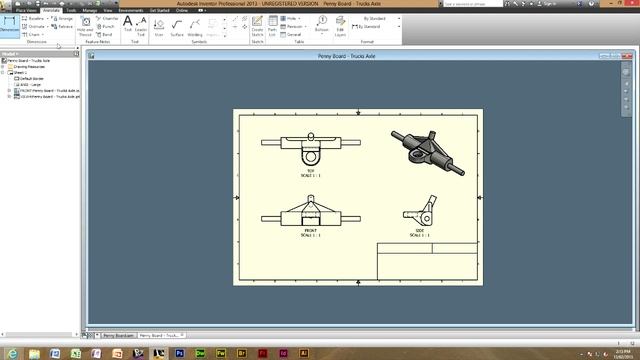The image size is (640, 360).
Task: Insert a User symbol
Action: (x=159, y=27)
